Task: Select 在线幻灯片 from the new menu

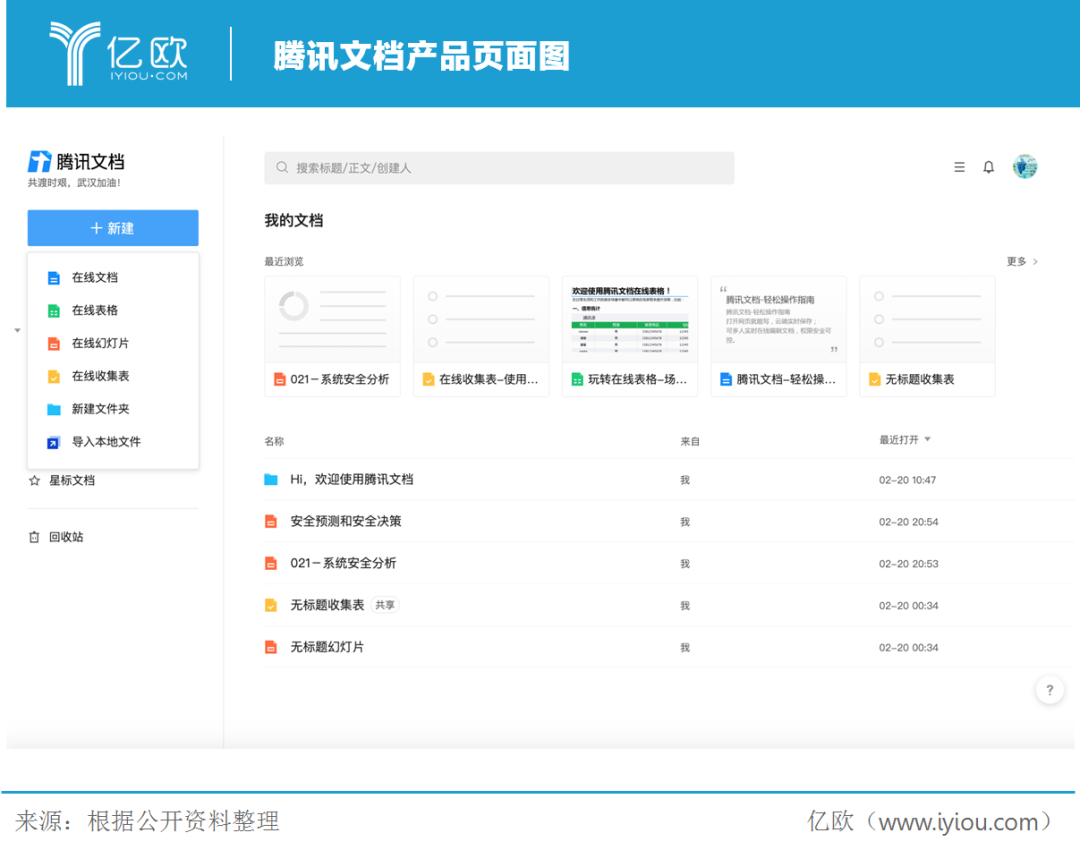Action: pos(113,343)
